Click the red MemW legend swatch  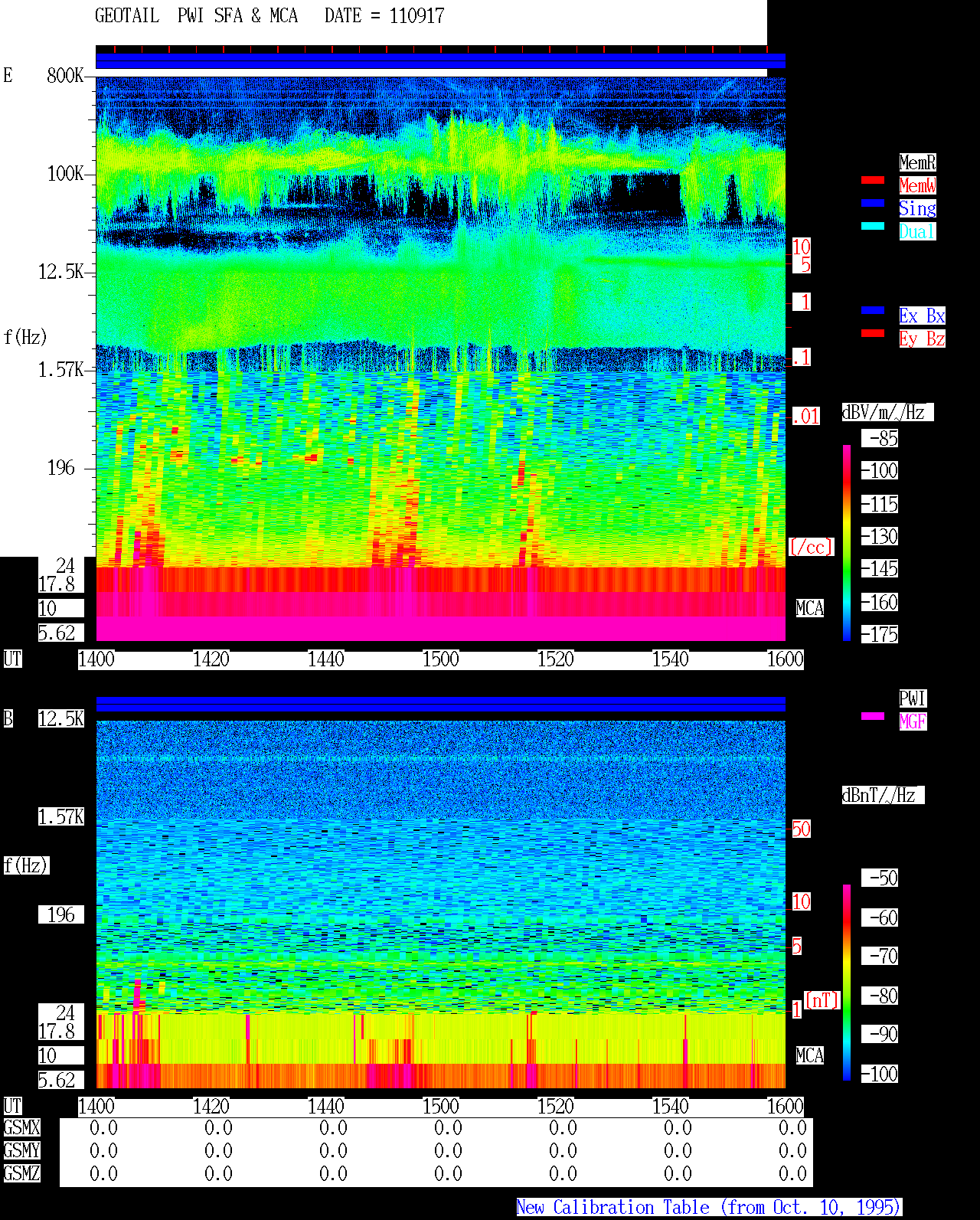coord(873,180)
